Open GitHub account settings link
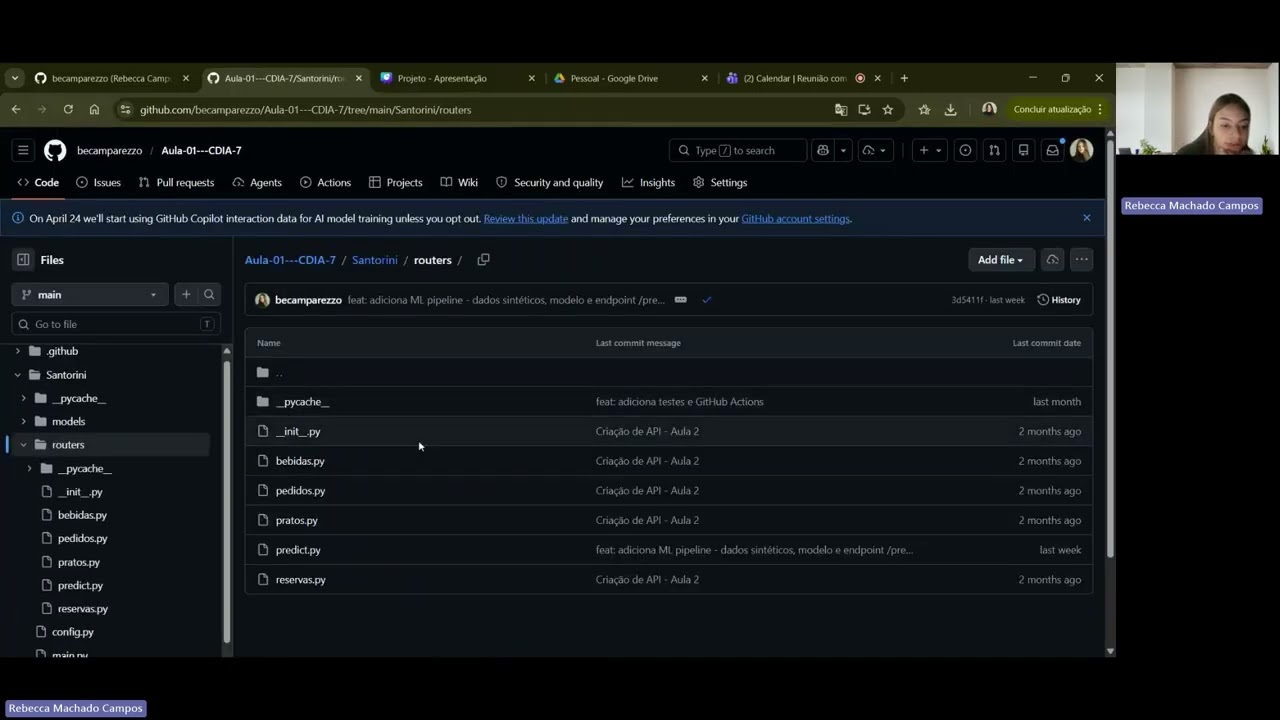This screenshot has width=1280, height=720. (795, 218)
